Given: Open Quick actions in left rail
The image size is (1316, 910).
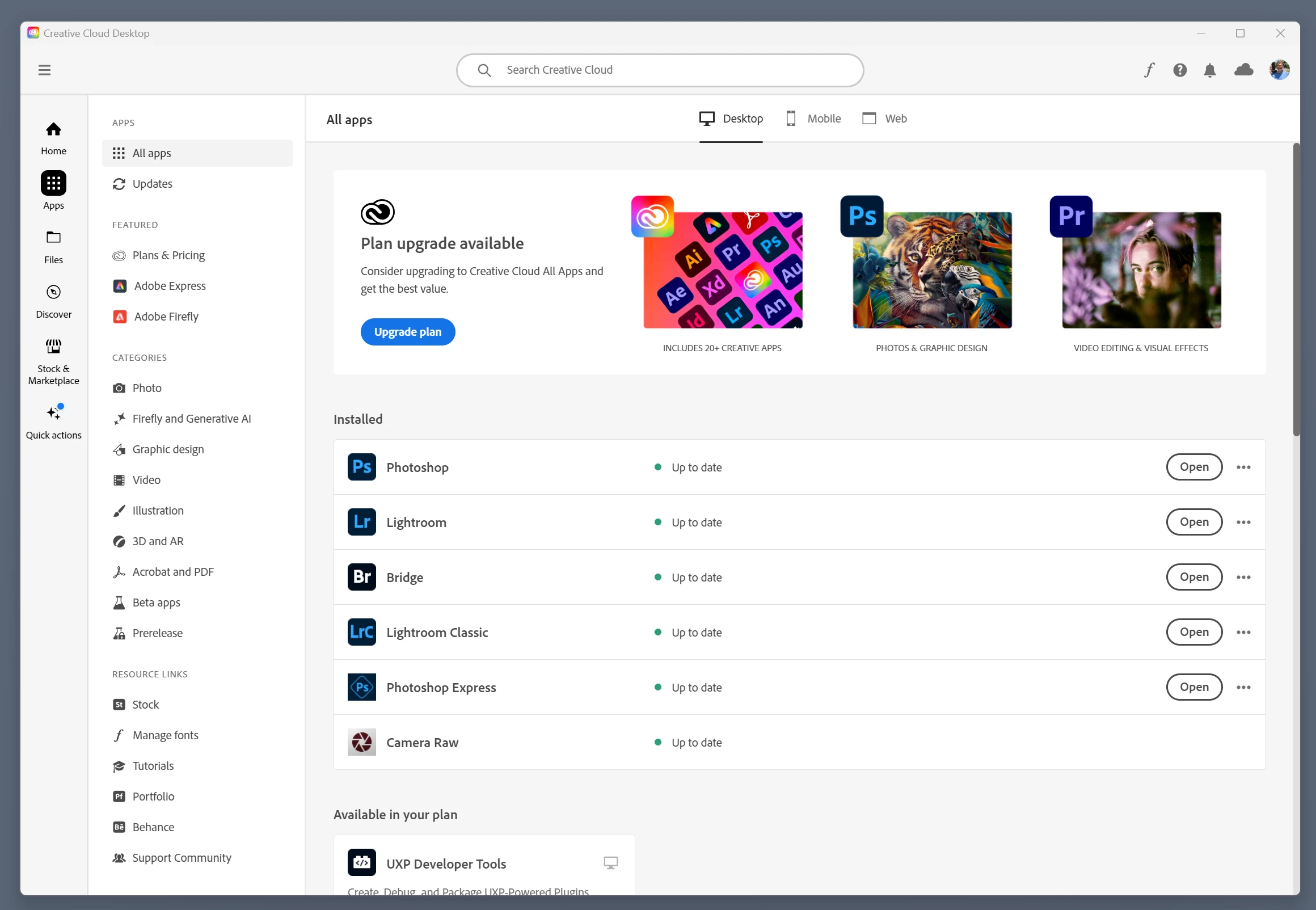Looking at the screenshot, I should tap(53, 422).
